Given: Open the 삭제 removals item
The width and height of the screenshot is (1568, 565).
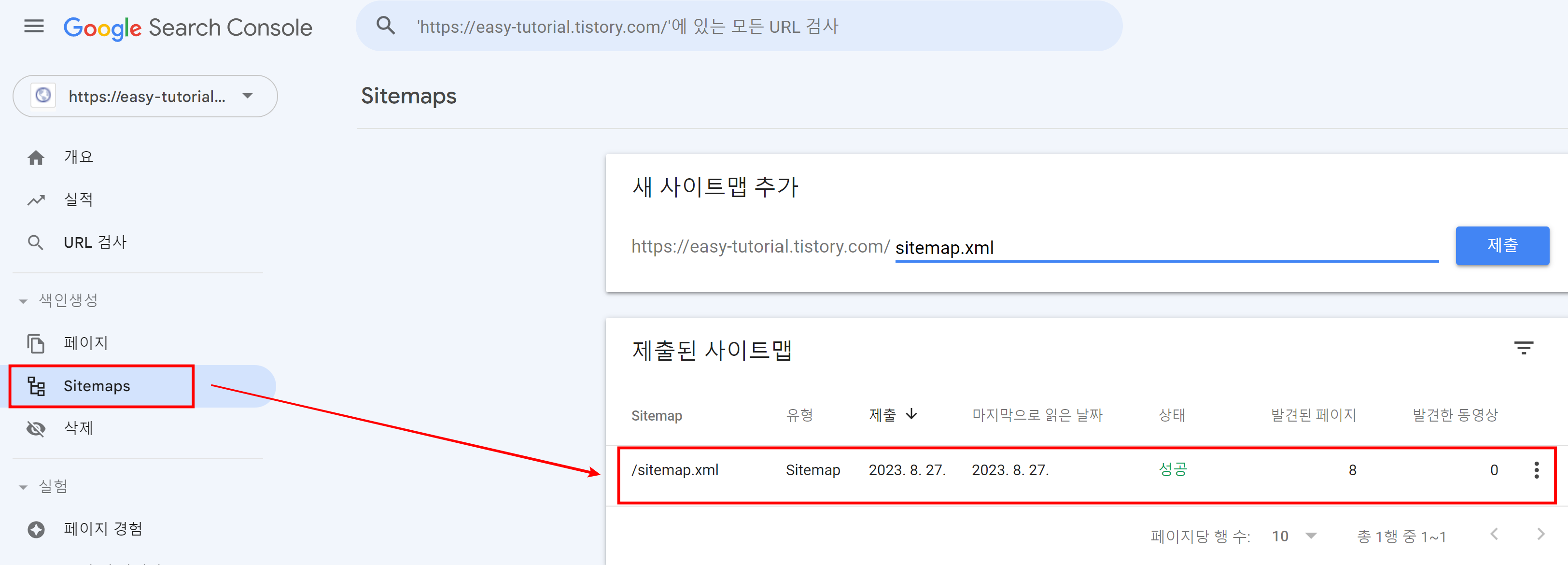Looking at the screenshot, I should (78, 429).
